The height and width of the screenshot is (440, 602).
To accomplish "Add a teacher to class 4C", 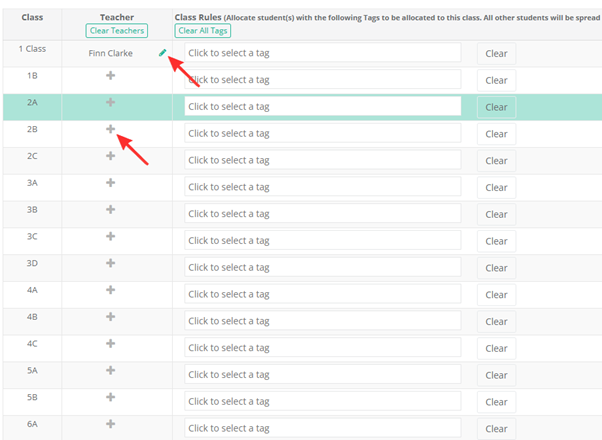I will point(111,343).
